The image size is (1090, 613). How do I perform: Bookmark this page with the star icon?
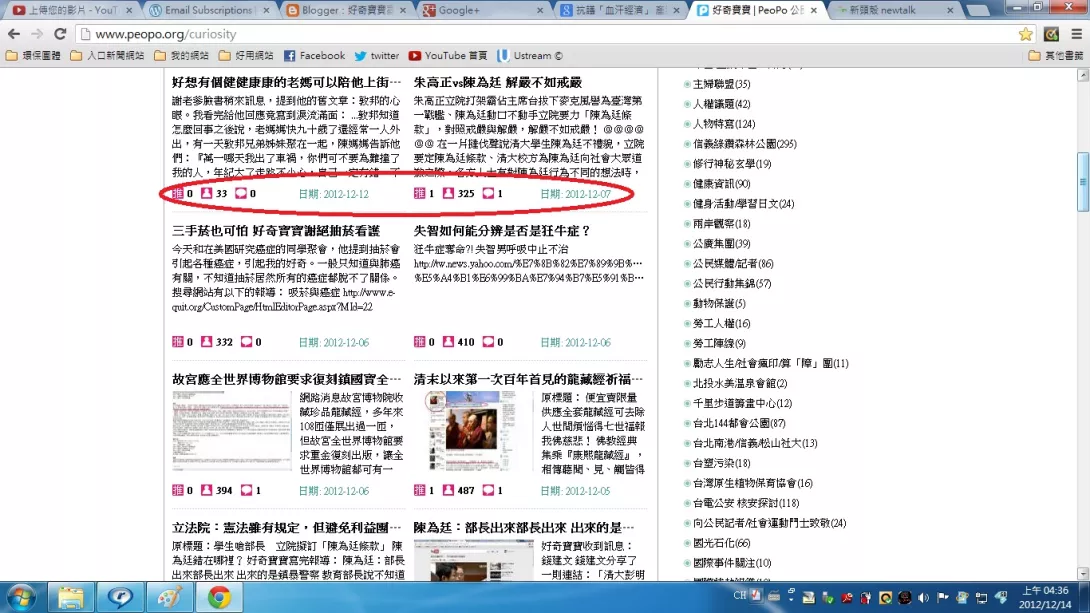point(1025,34)
